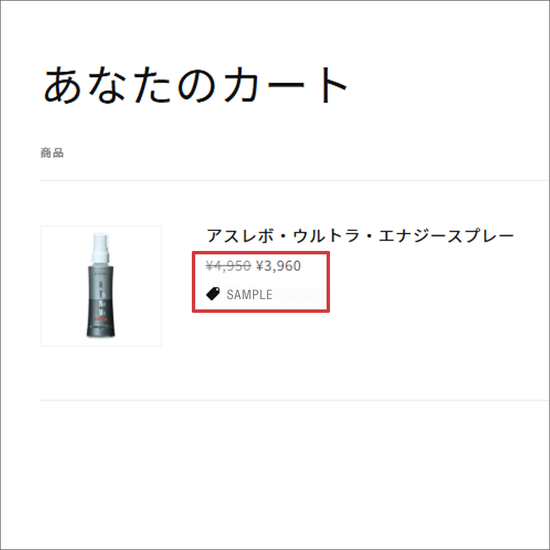Click the discount tag icon beside SAMPLE
The width and height of the screenshot is (550, 550).
pyautogui.click(x=213, y=294)
